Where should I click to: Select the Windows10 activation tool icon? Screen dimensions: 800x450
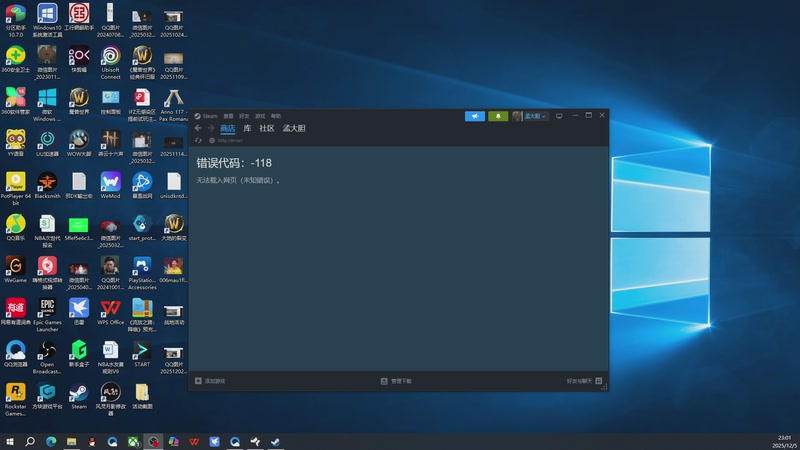[x=47, y=20]
